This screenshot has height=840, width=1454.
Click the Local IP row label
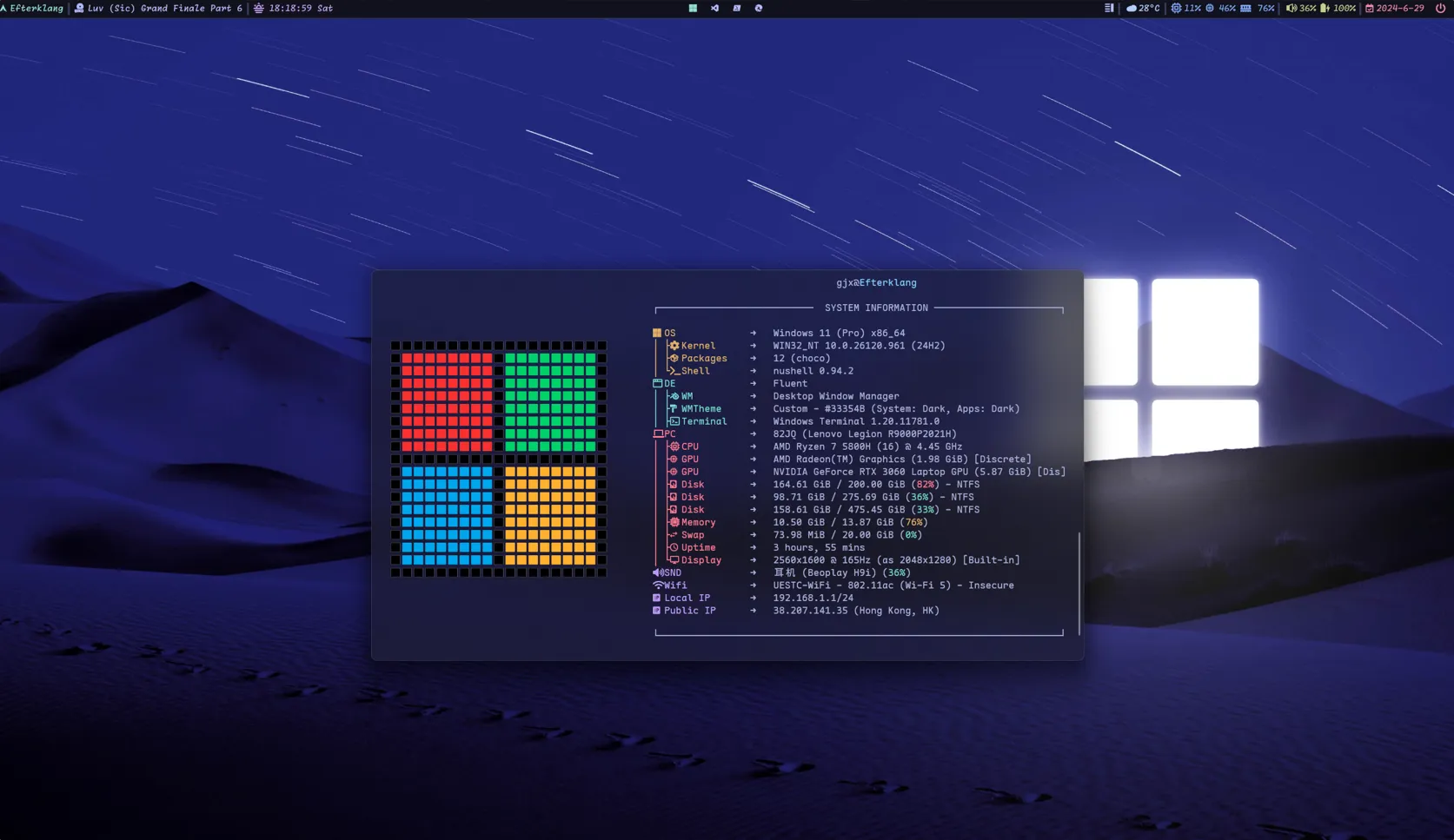tap(687, 598)
